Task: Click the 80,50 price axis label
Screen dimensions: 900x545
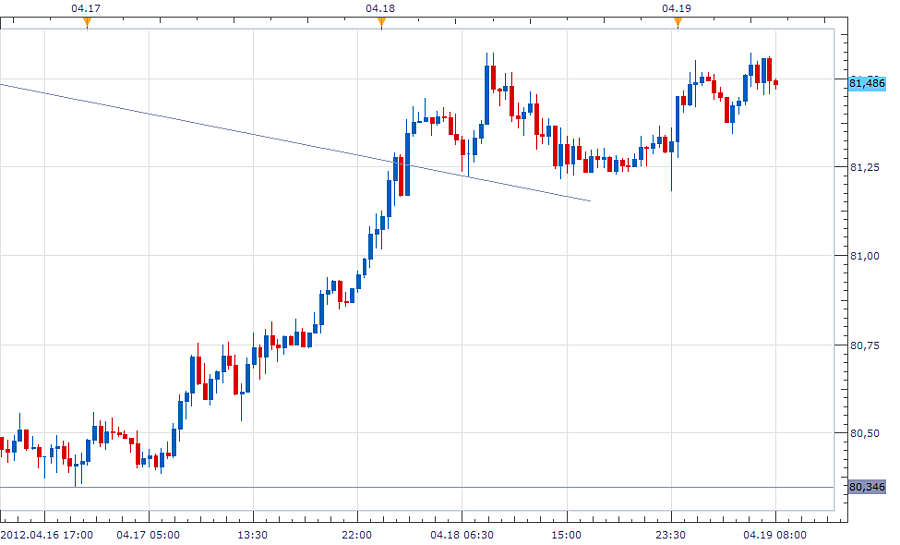Action: (x=864, y=434)
